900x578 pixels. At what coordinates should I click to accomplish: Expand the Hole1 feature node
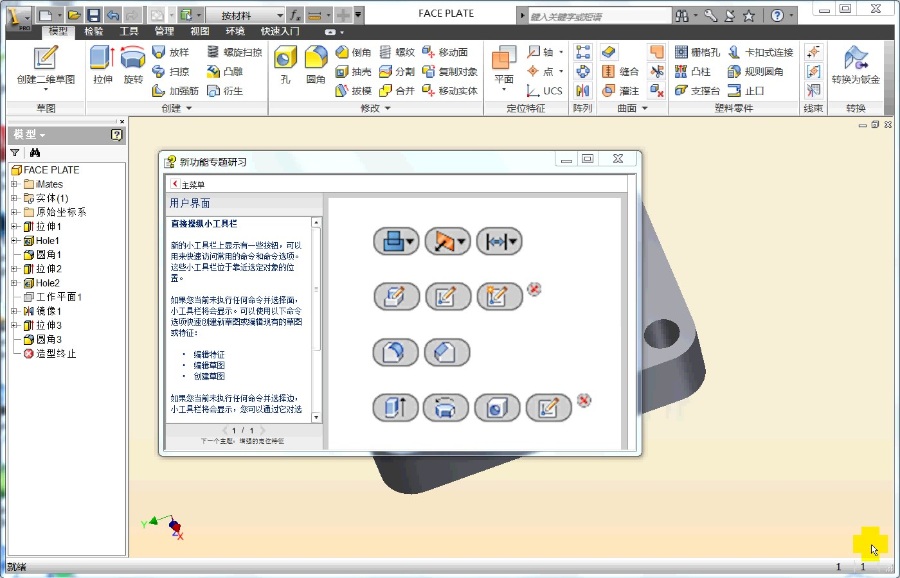tap(14, 240)
